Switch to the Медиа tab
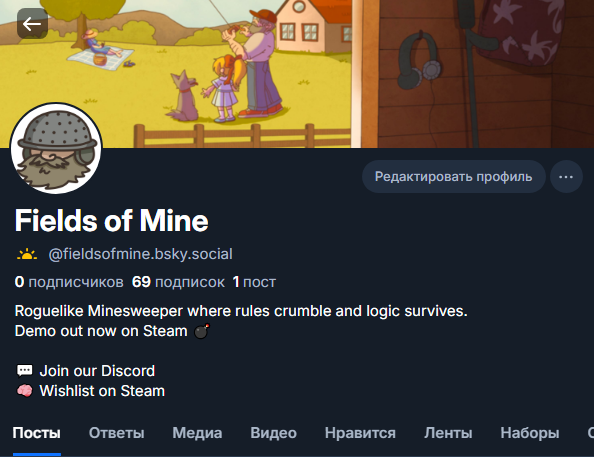594x457 pixels. pos(197,433)
